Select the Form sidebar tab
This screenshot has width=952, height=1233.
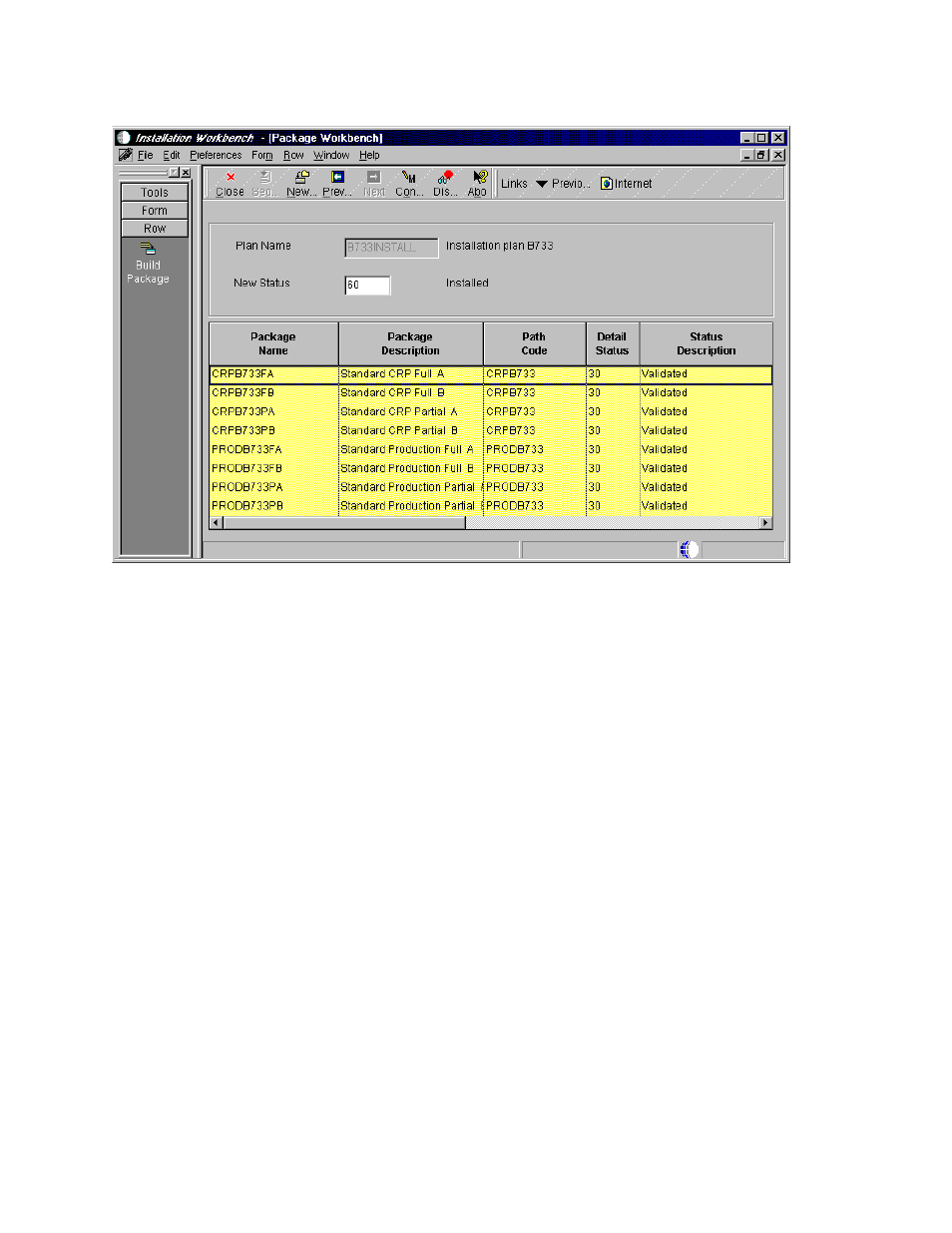tap(155, 211)
